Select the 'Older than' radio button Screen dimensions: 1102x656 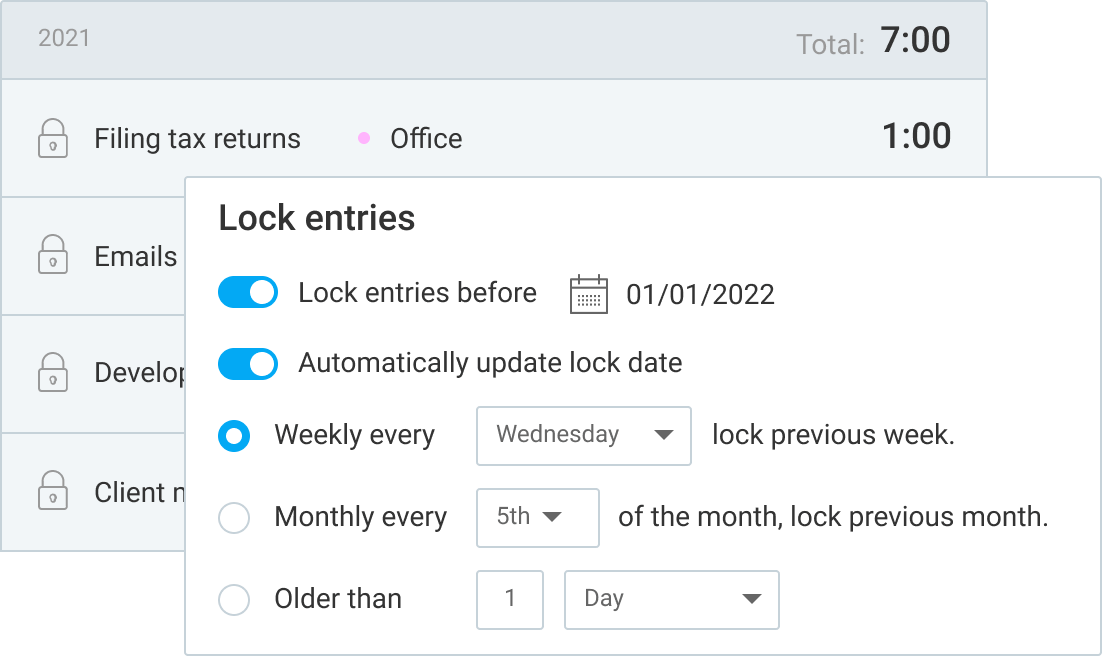point(234,600)
